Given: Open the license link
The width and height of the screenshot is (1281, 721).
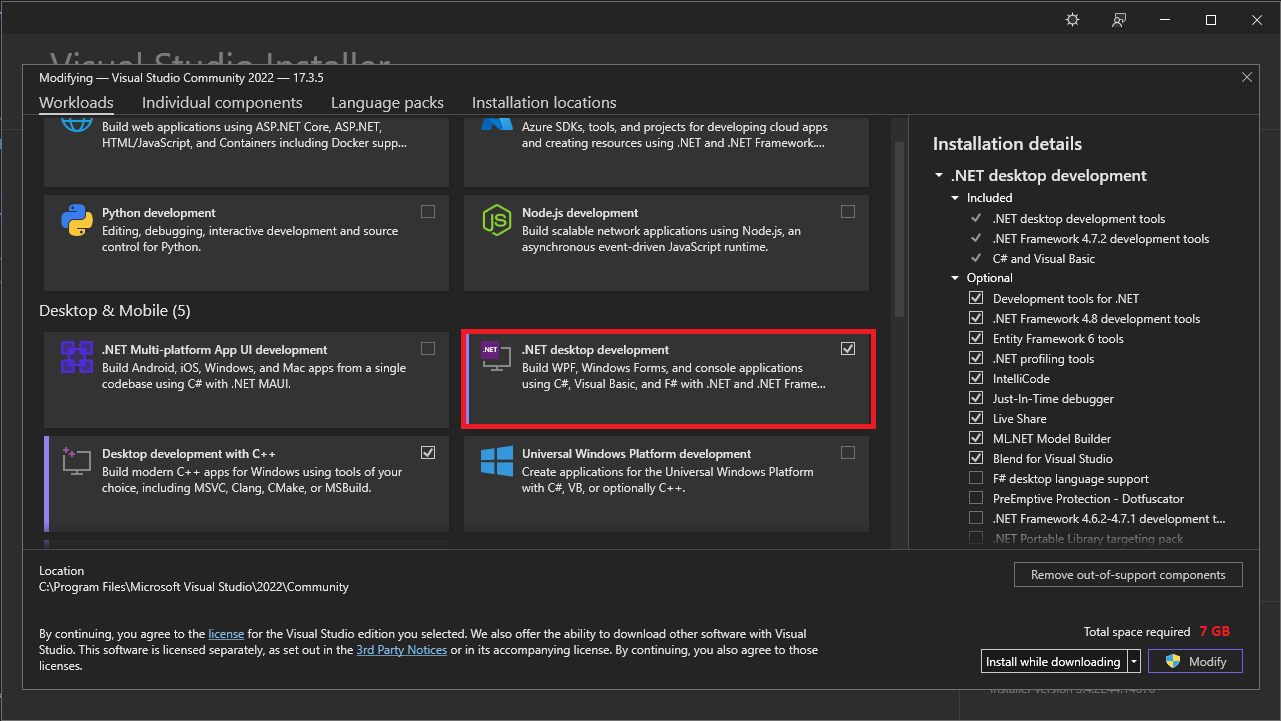Looking at the screenshot, I should pos(226,634).
